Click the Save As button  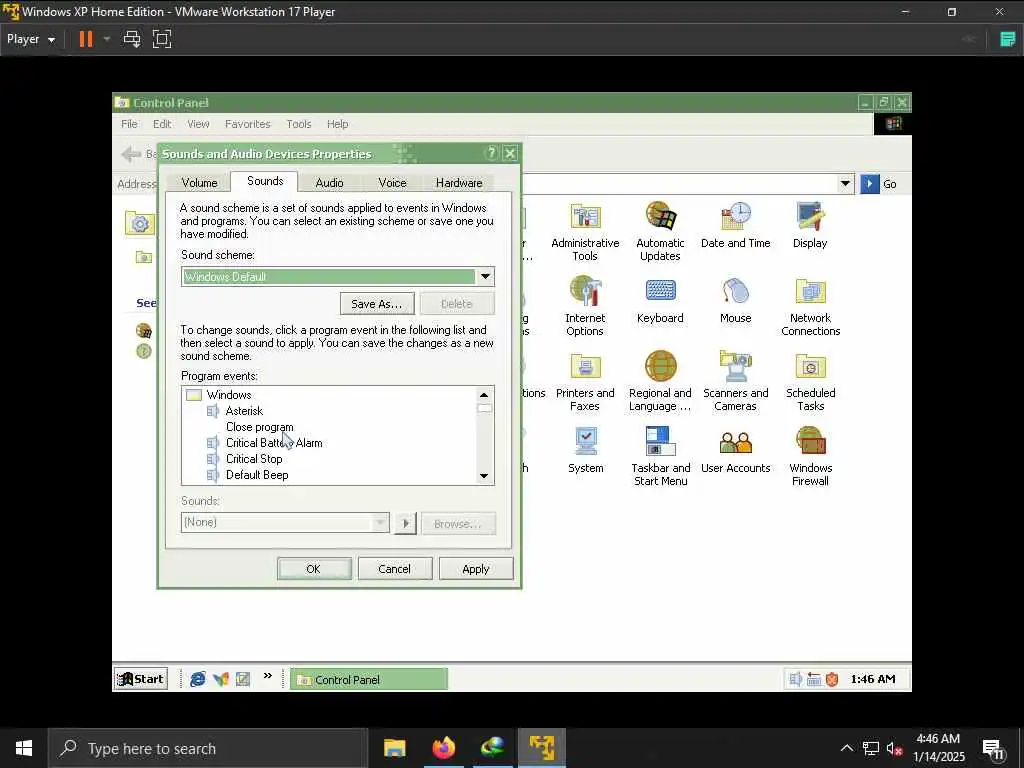pos(377,304)
